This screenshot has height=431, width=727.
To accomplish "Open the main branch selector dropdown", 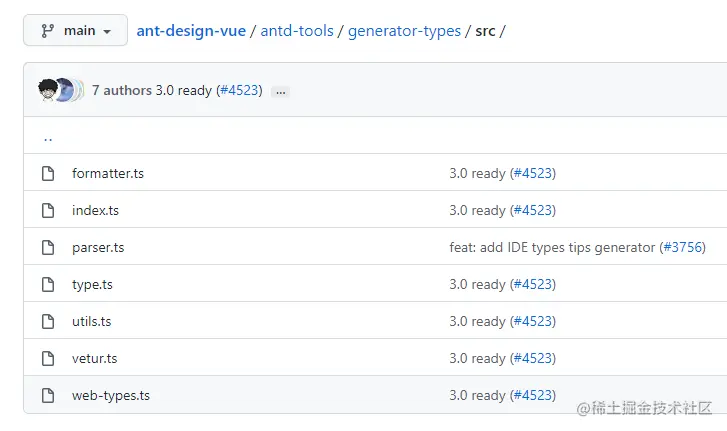I will pyautogui.click(x=76, y=31).
